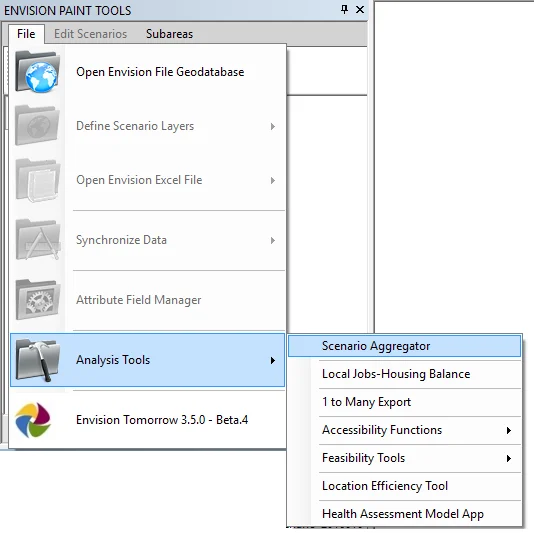Viewport: 534px width, 537px height.
Task: Click the ENVISION PAINT TOOLS panel title
Action: 67,11
